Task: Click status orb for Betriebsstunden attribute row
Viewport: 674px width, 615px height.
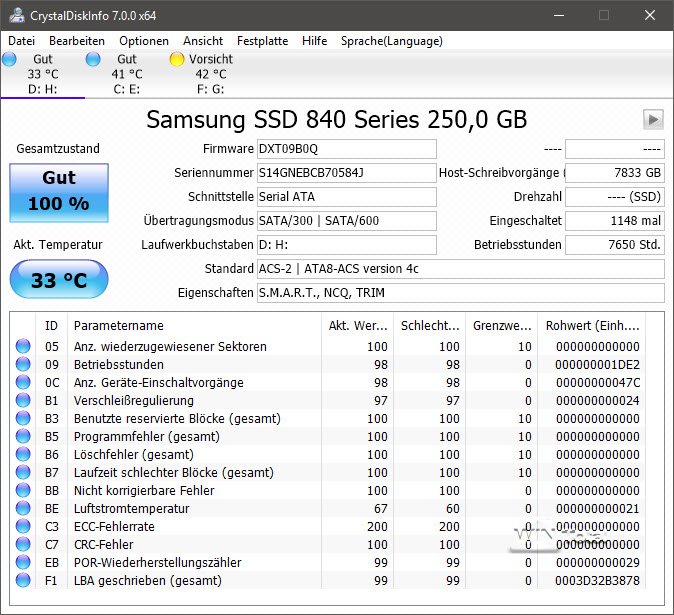Action: tap(22, 365)
